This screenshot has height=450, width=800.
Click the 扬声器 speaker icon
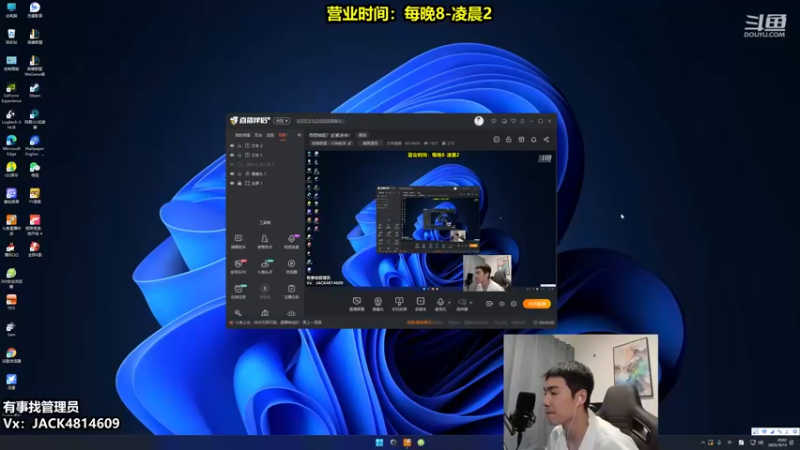[462, 302]
